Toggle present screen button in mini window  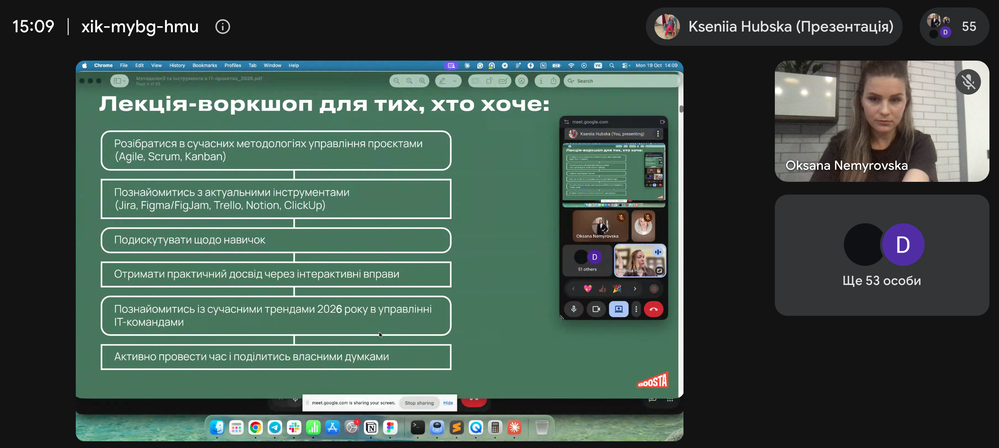619,309
